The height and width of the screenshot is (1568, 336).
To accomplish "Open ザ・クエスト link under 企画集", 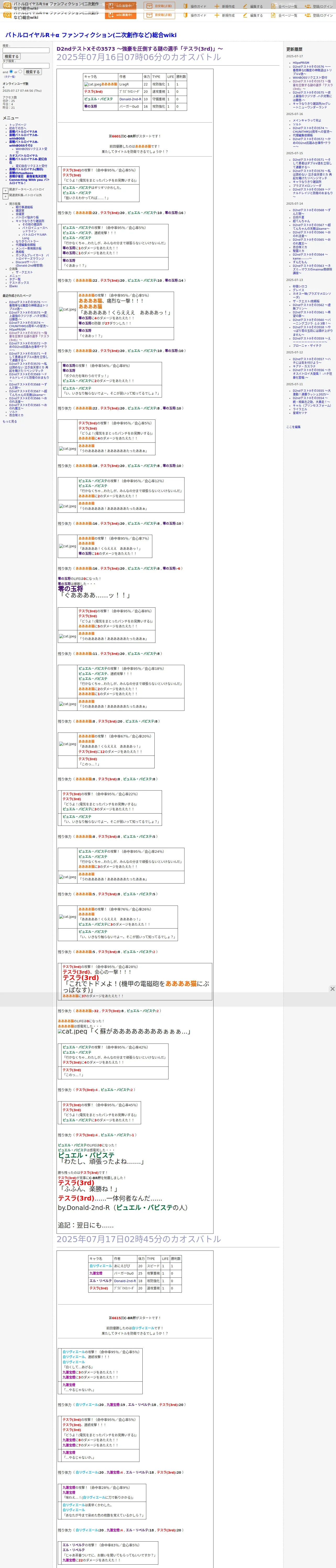I will click(24, 273).
